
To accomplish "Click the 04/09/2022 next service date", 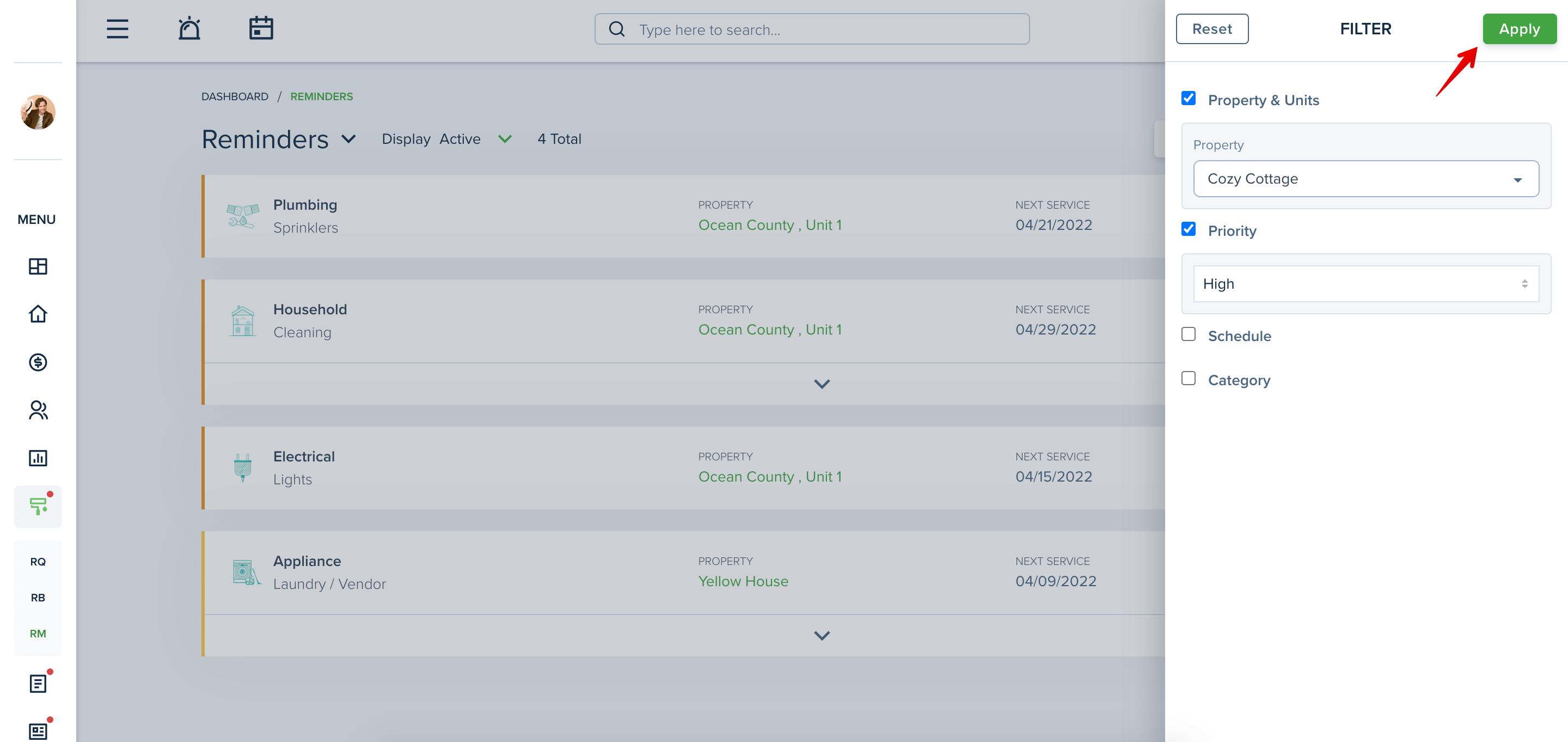I will click(1055, 581).
